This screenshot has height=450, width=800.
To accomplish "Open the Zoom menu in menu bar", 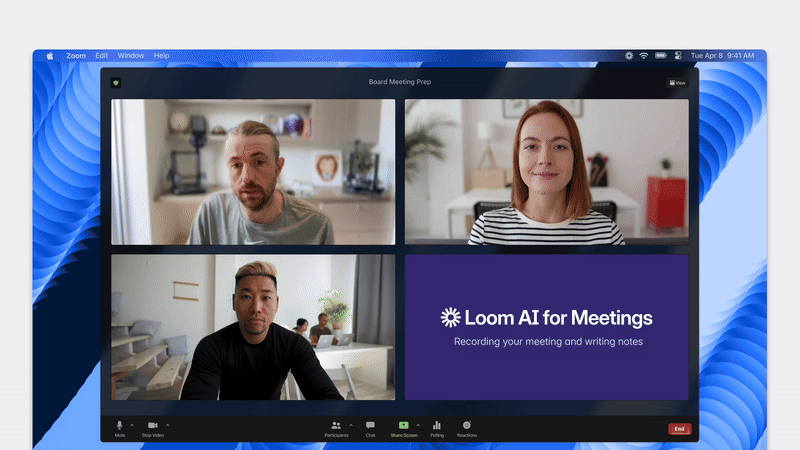I will [x=76, y=56].
